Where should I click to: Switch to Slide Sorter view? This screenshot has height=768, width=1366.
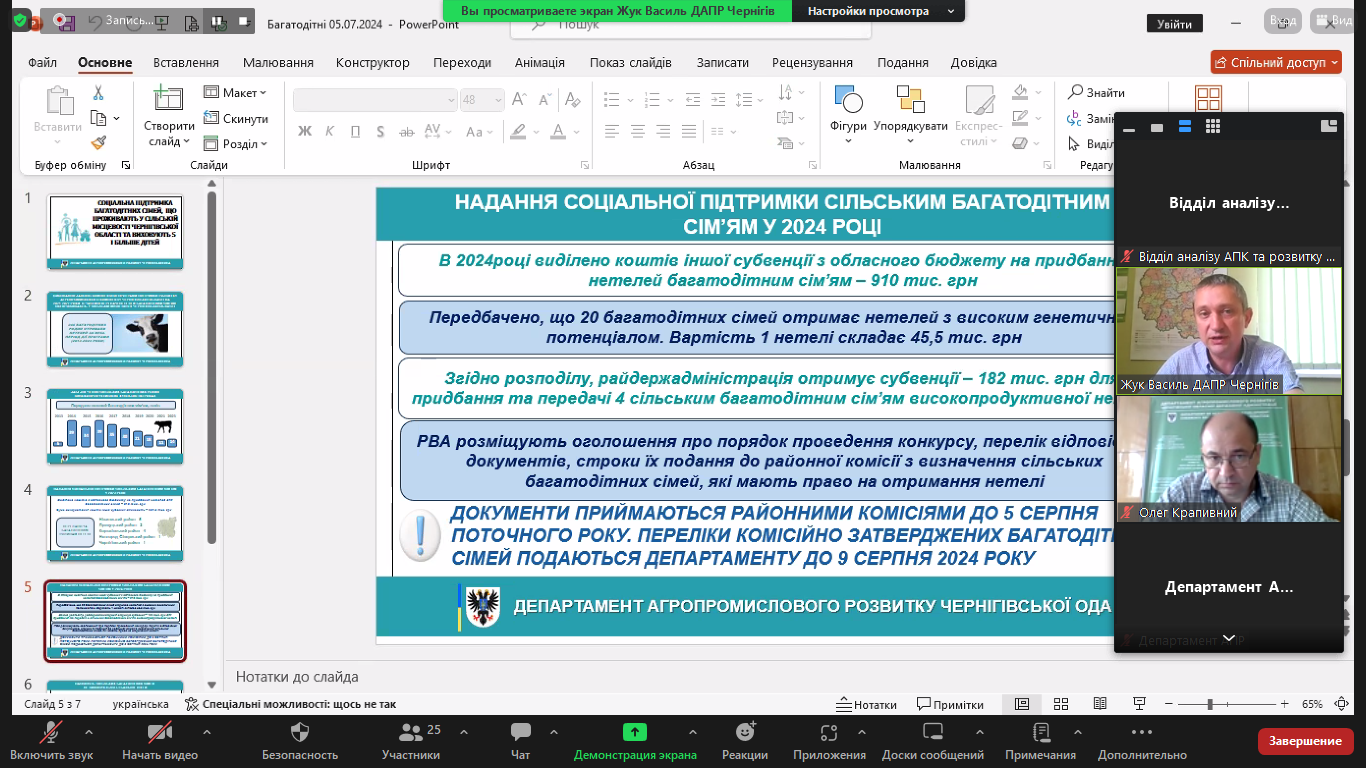1061,704
